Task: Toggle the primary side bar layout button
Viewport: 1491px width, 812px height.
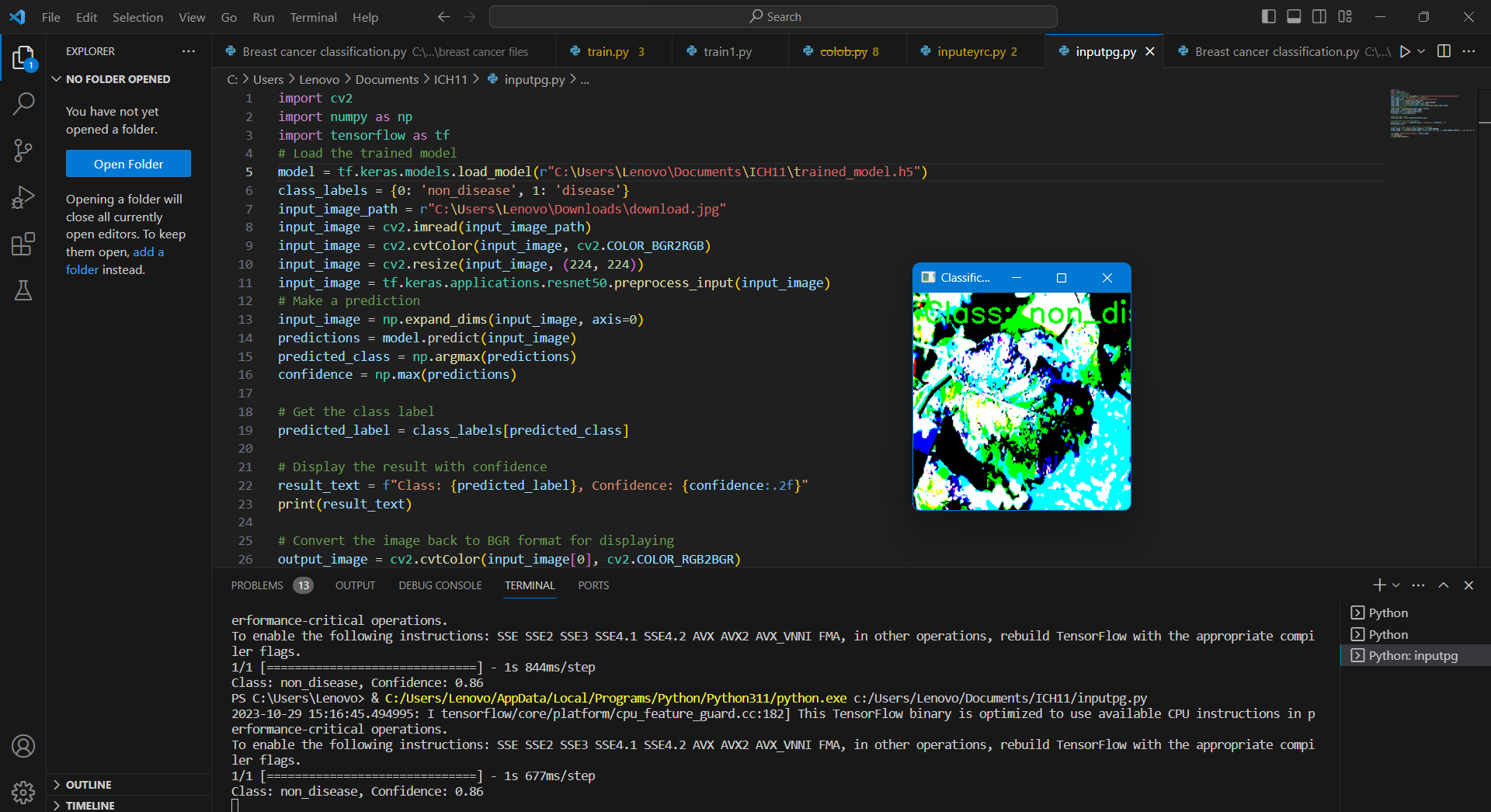Action: click(x=1269, y=16)
